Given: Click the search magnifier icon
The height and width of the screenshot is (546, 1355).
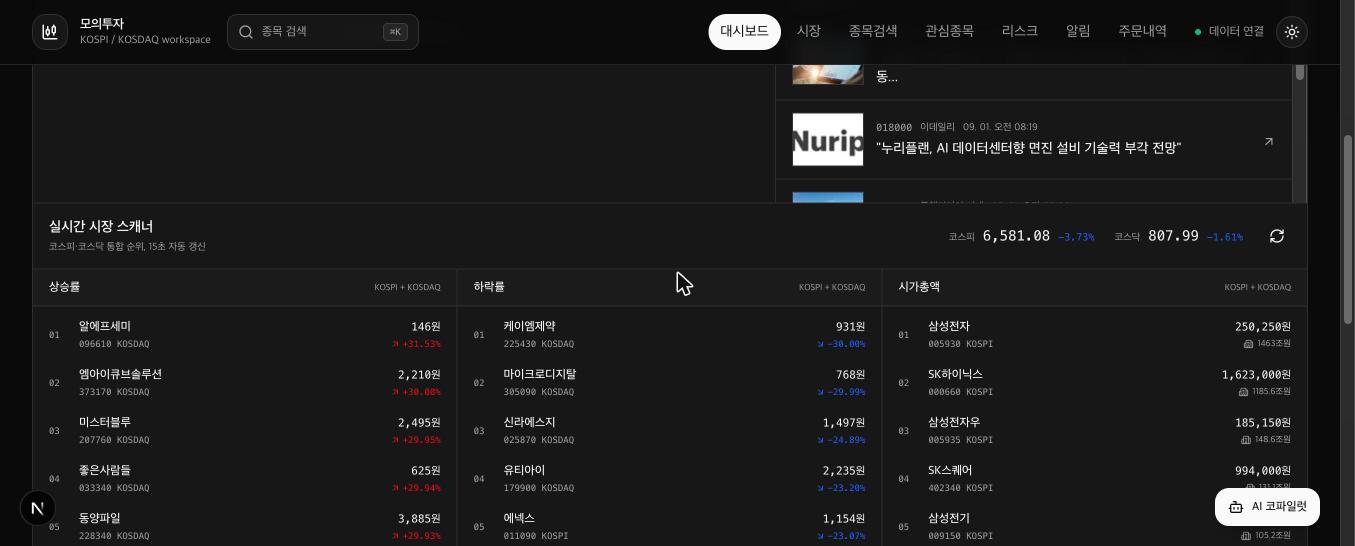Looking at the screenshot, I should (245, 32).
